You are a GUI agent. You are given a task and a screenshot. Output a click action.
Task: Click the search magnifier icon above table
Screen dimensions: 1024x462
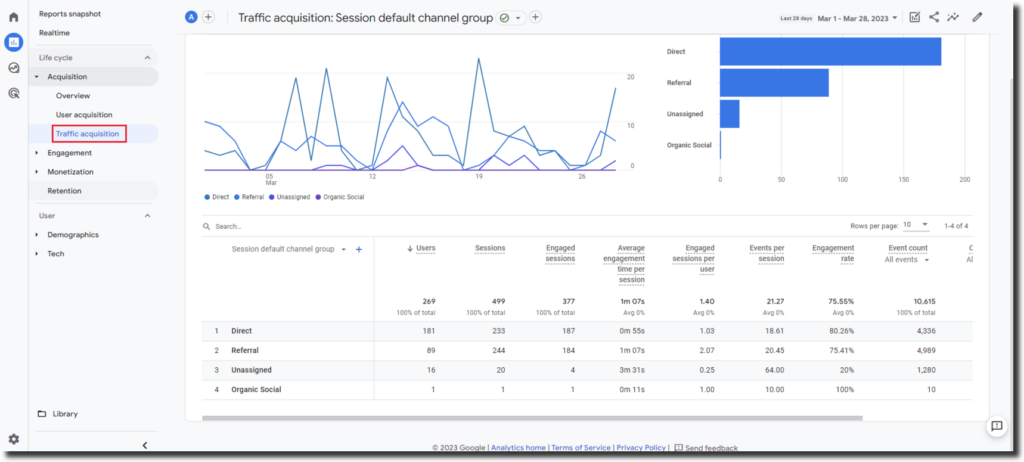[x=207, y=227]
